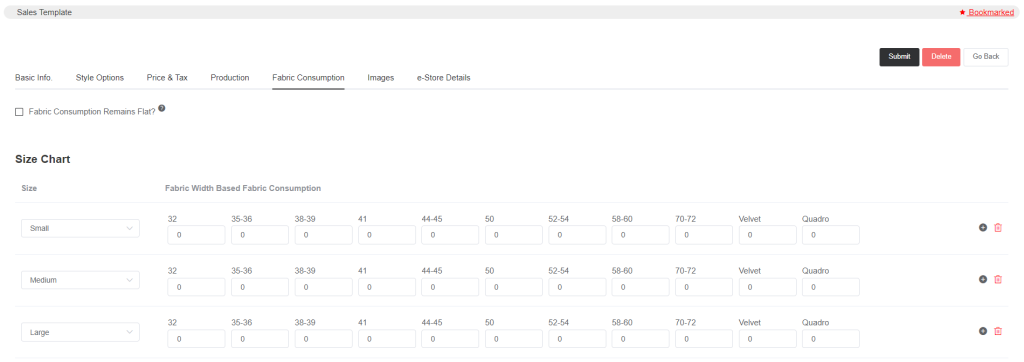Open the Large size dropdown

click(x=80, y=332)
